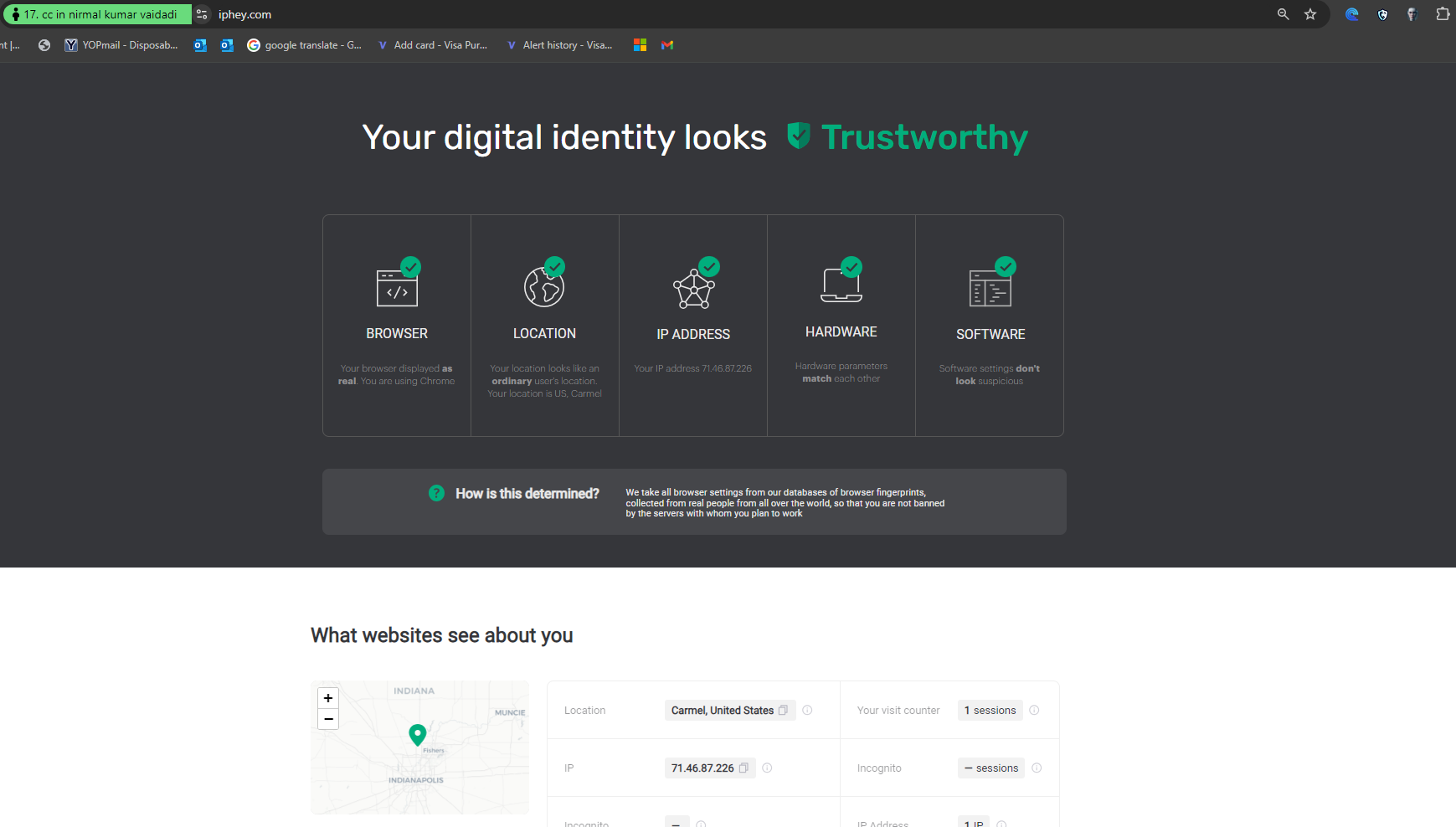This screenshot has width=1456, height=827.
Task: Open the google translate bookmark
Action: click(305, 45)
